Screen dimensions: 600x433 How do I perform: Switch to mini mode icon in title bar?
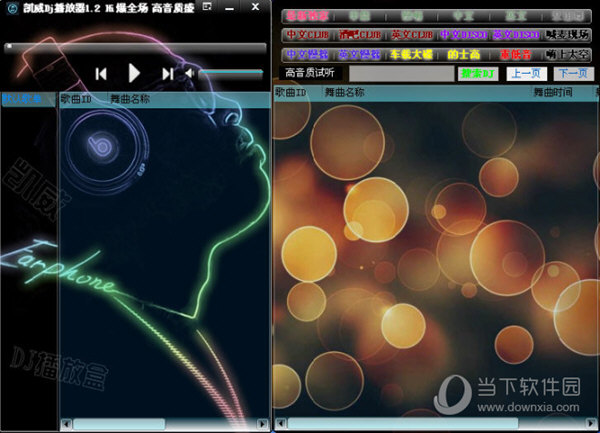207,7
